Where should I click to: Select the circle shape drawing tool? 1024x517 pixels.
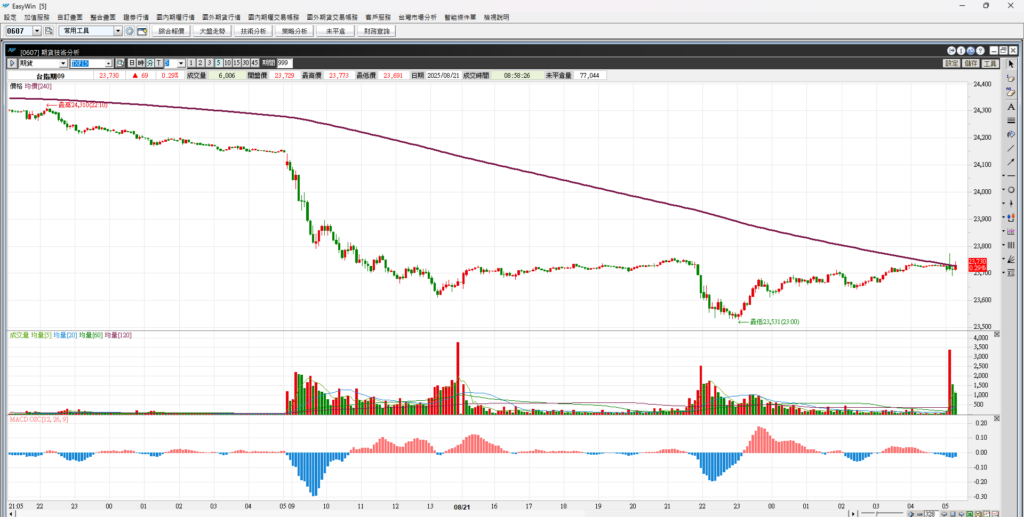[x=1011, y=190]
